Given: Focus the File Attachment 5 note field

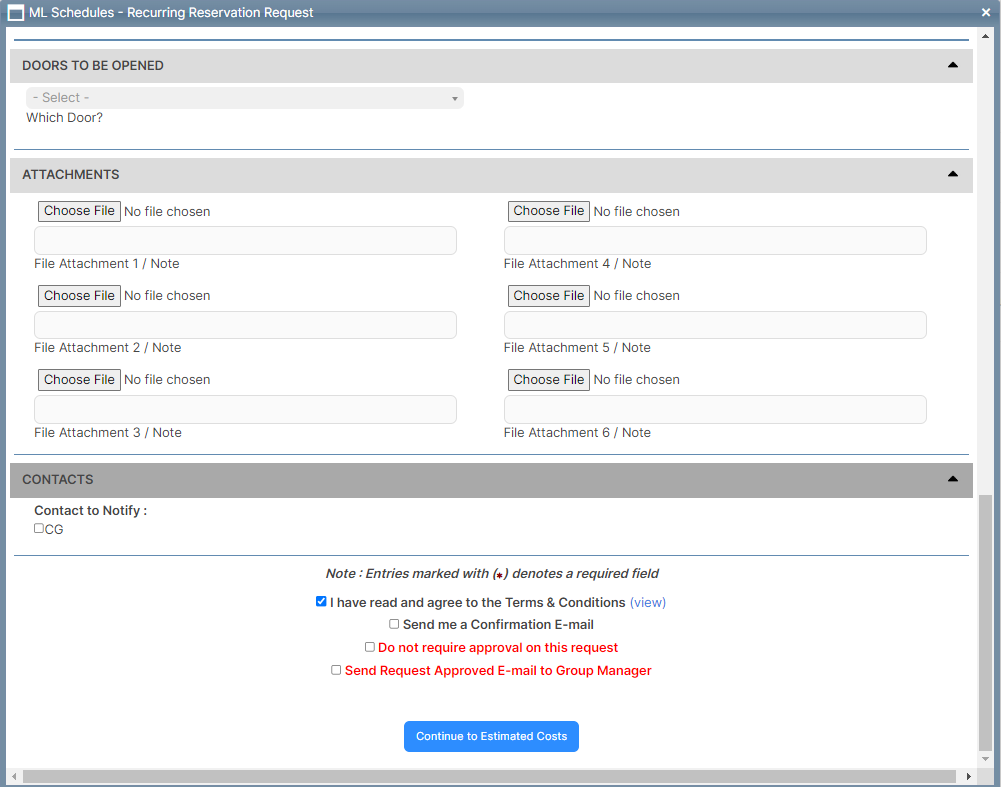Looking at the screenshot, I should [715, 325].
